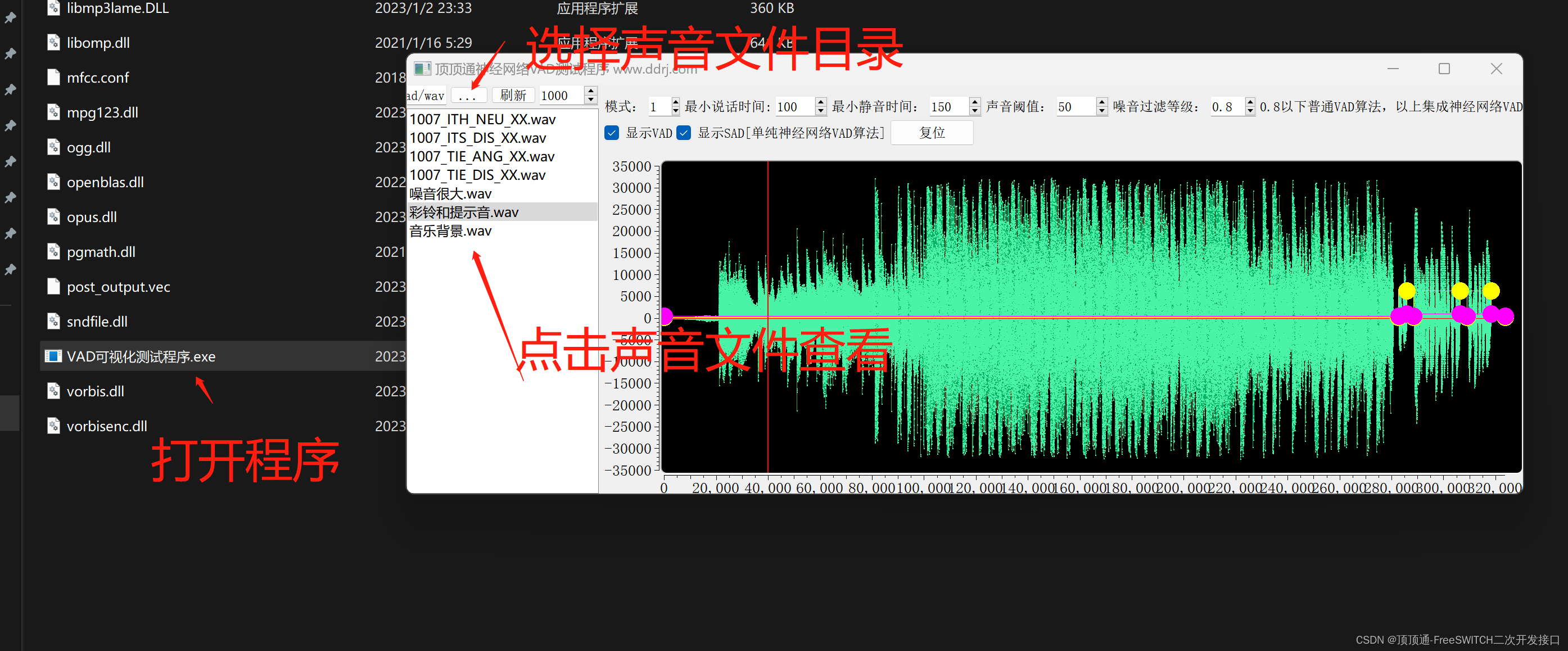Select the libomp.dll file icon
This screenshot has height=651, width=1568.
coord(53,43)
